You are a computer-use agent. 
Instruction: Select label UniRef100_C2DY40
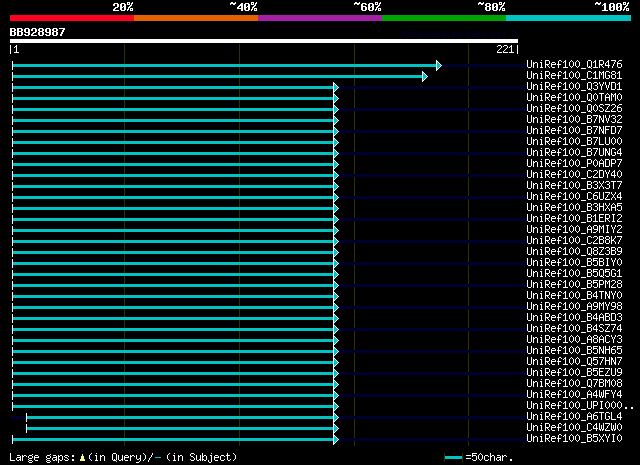(574, 174)
